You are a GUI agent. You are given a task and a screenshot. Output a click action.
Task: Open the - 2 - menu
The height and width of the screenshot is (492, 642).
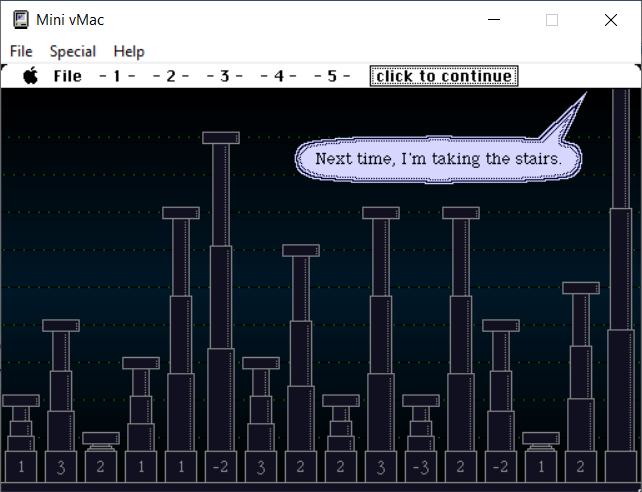pyautogui.click(x=171, y=76)
